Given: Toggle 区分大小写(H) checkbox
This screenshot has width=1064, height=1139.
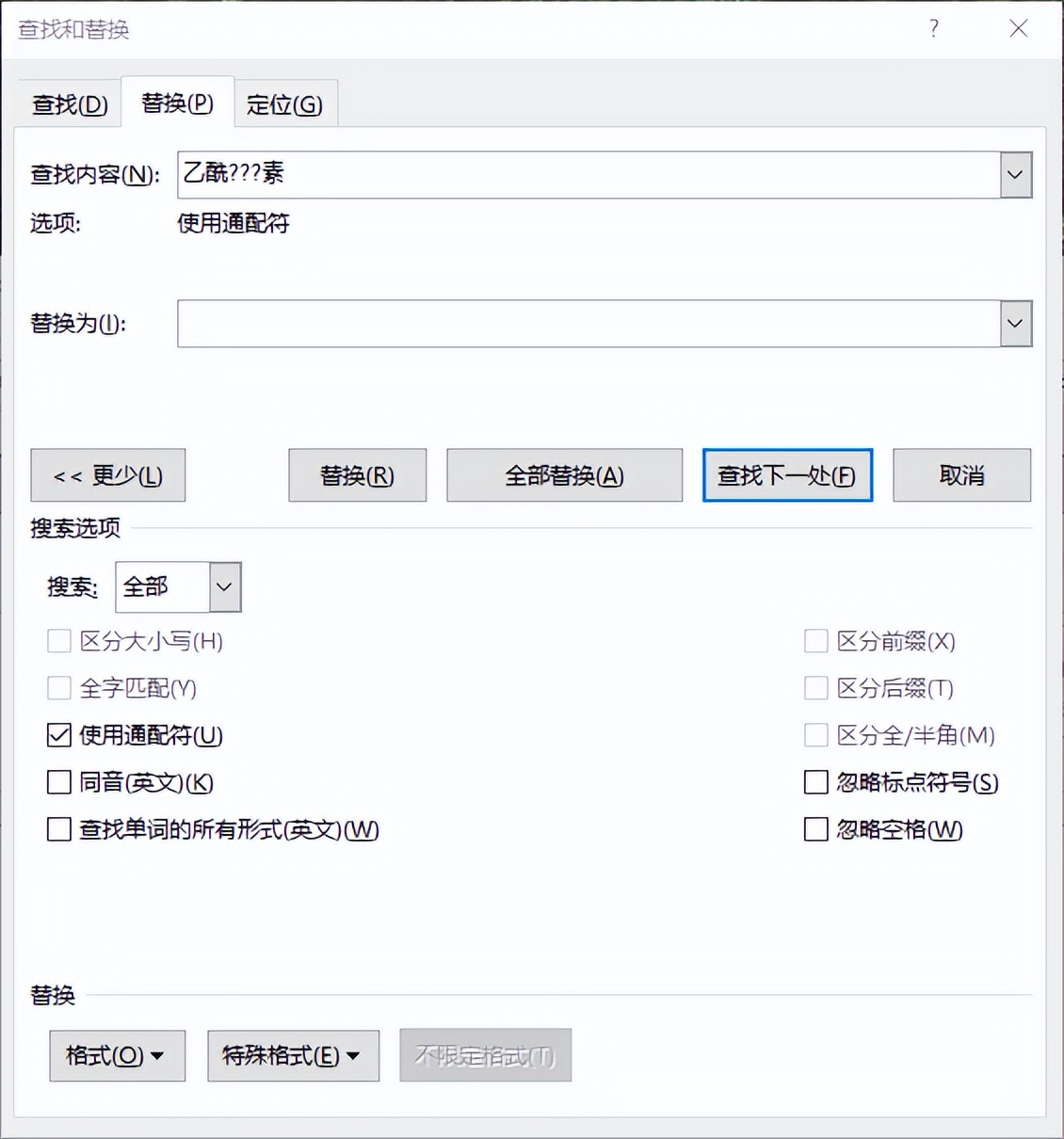Looking at the screenshot, I should pos(59,641).
